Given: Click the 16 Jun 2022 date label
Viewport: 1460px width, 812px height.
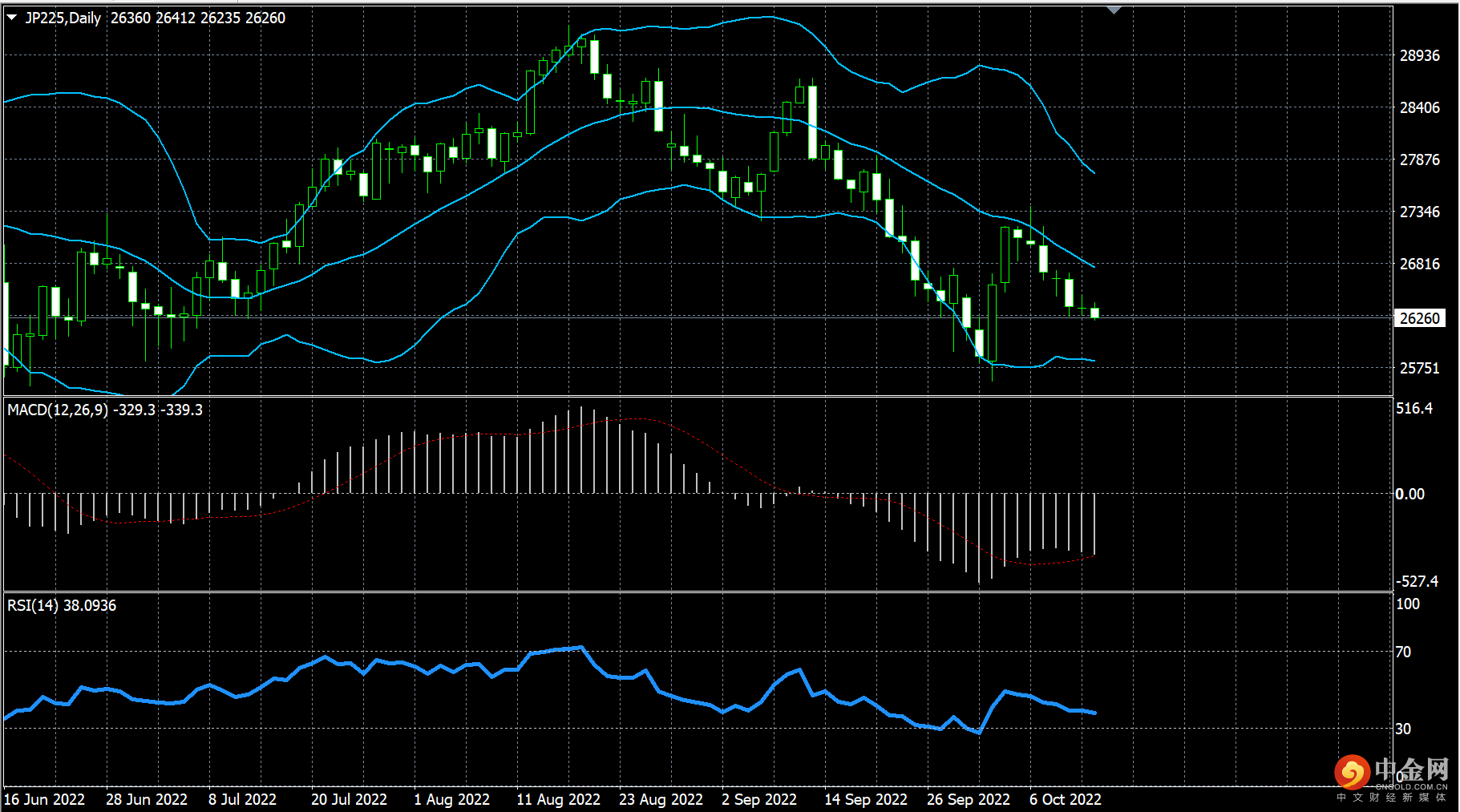Looking at the screenshot, I should pyautogui.click(x=44, y=799).
